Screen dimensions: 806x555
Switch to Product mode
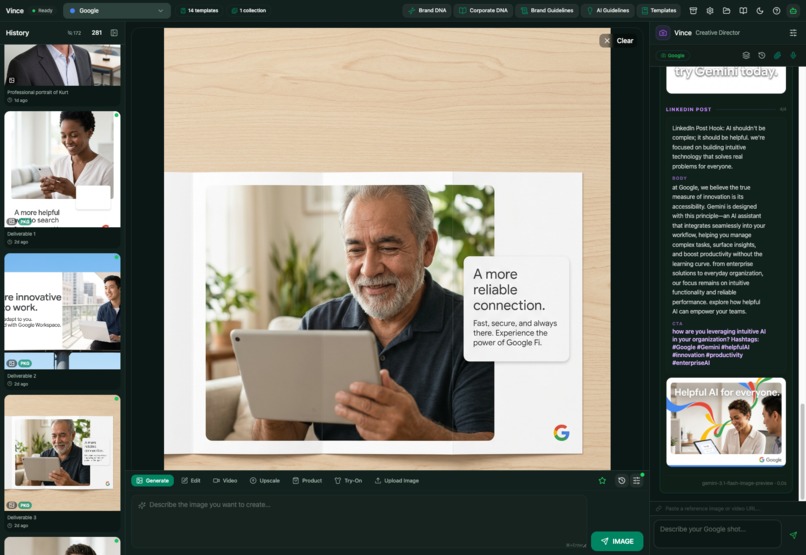(307, 480)
